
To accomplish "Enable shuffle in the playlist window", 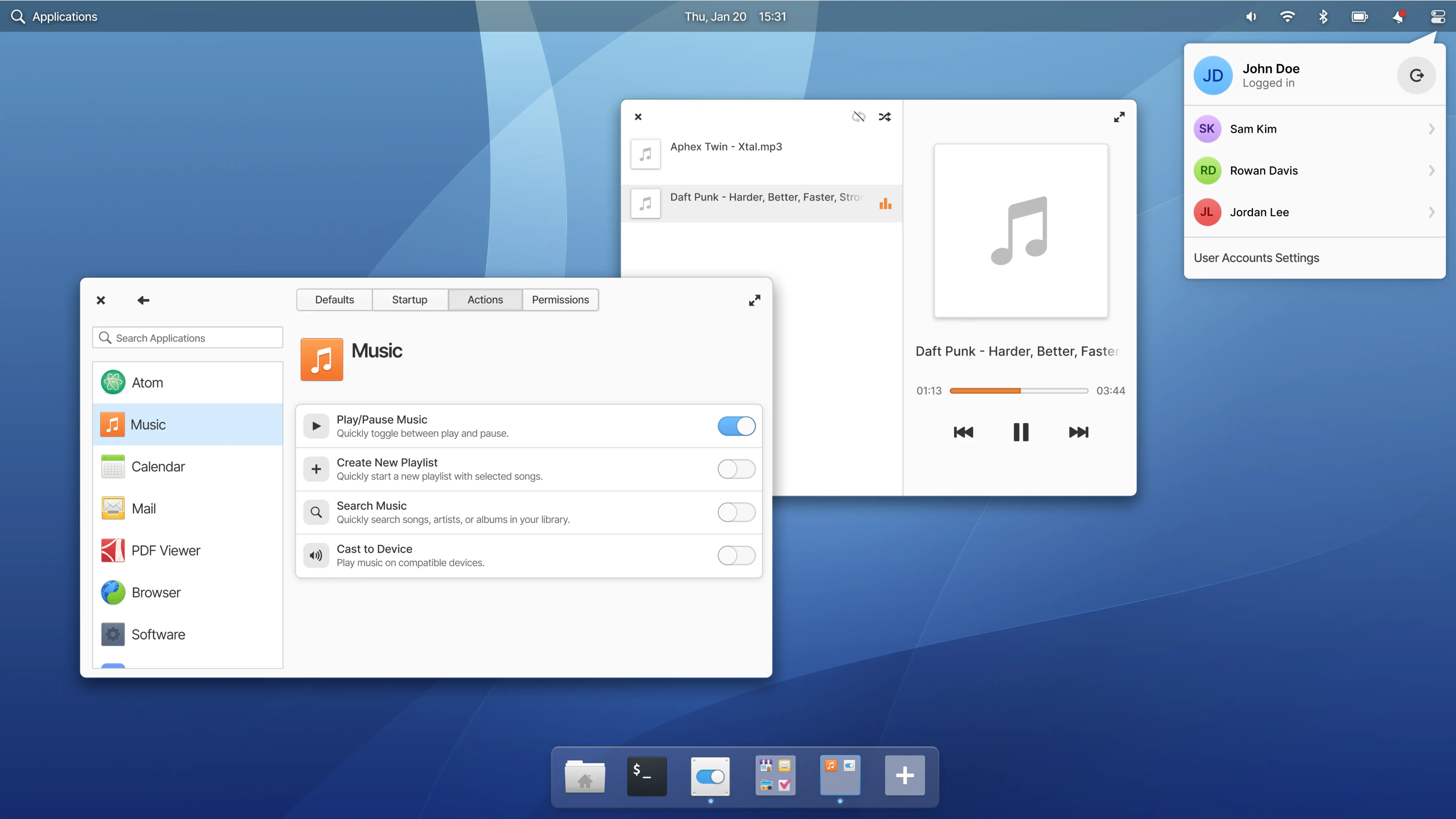I will pyautogui.click(x=885, y=117).
